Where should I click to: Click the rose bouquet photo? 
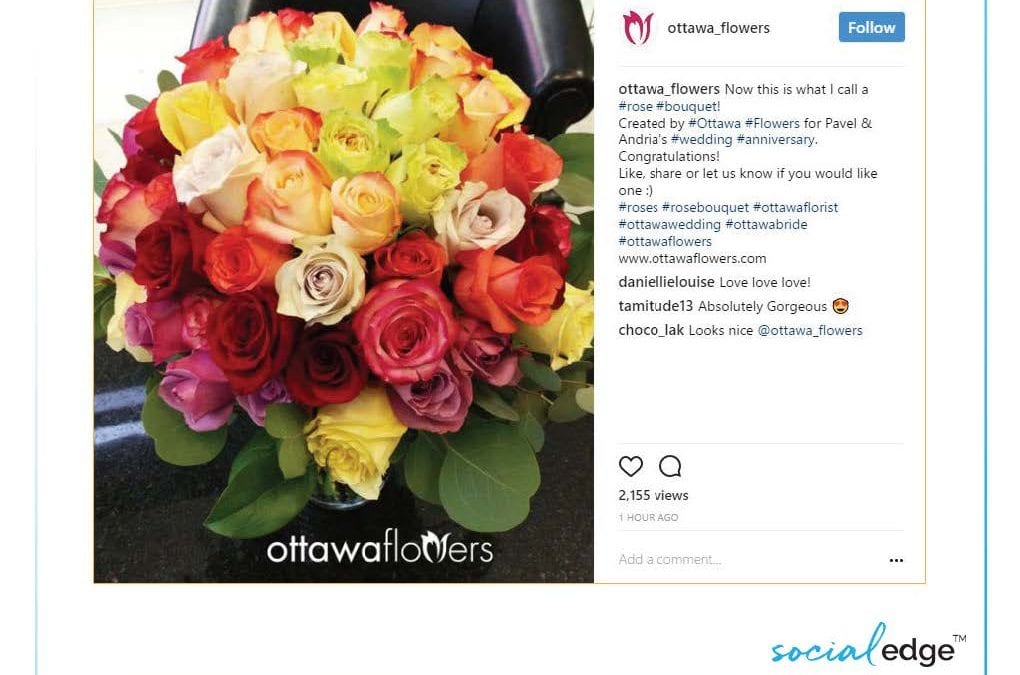(x=343, y=291)
